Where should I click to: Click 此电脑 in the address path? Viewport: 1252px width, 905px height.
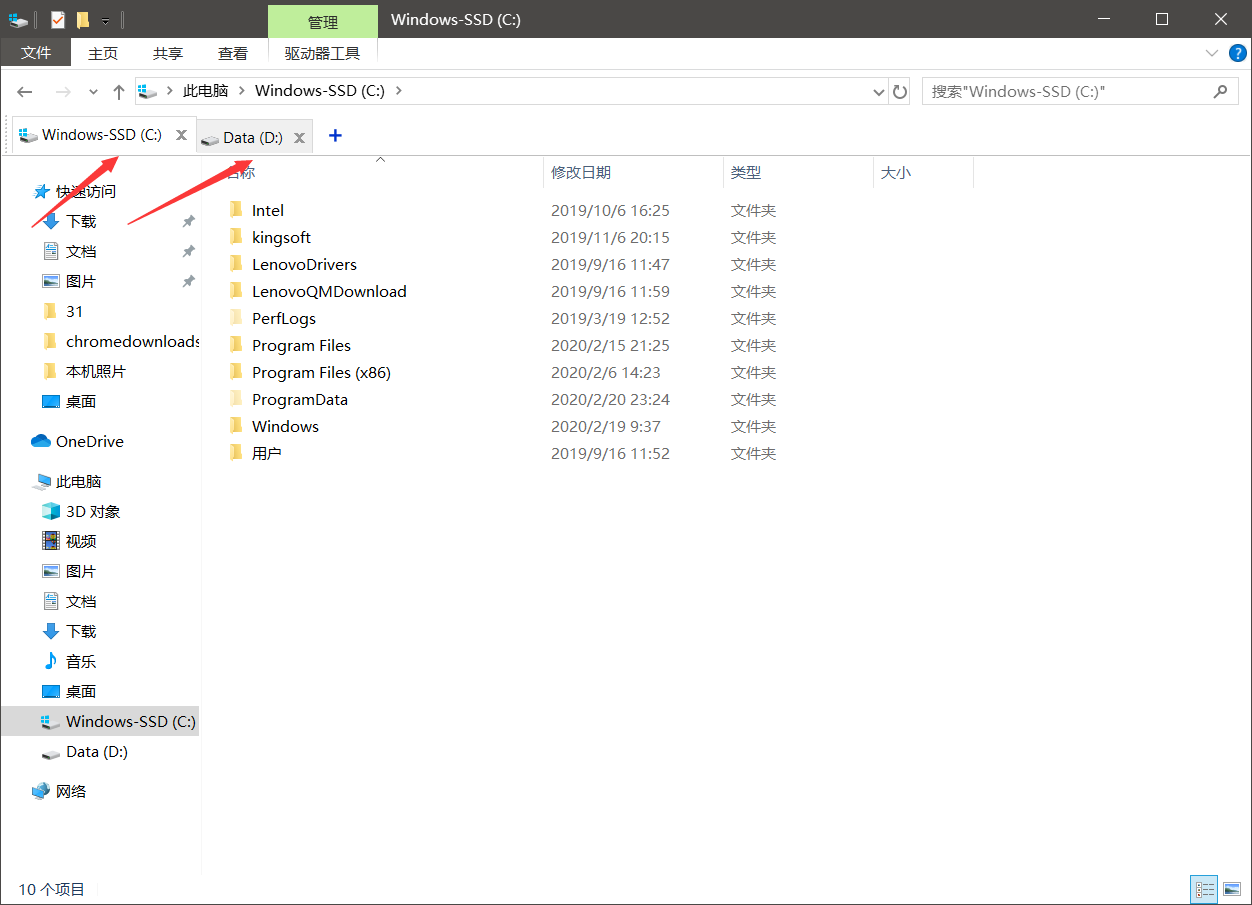coord(205,91)
